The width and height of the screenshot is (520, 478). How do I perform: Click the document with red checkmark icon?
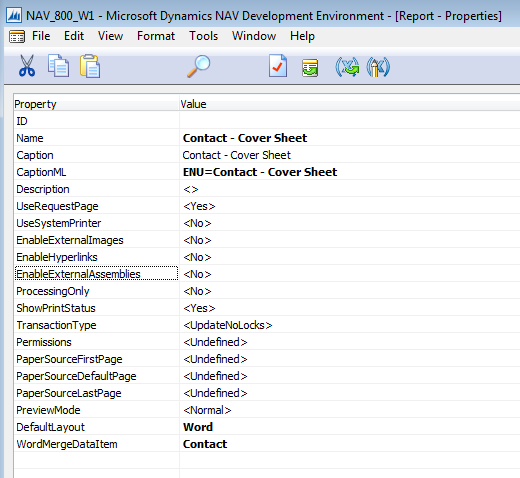[x=278, y=66]
